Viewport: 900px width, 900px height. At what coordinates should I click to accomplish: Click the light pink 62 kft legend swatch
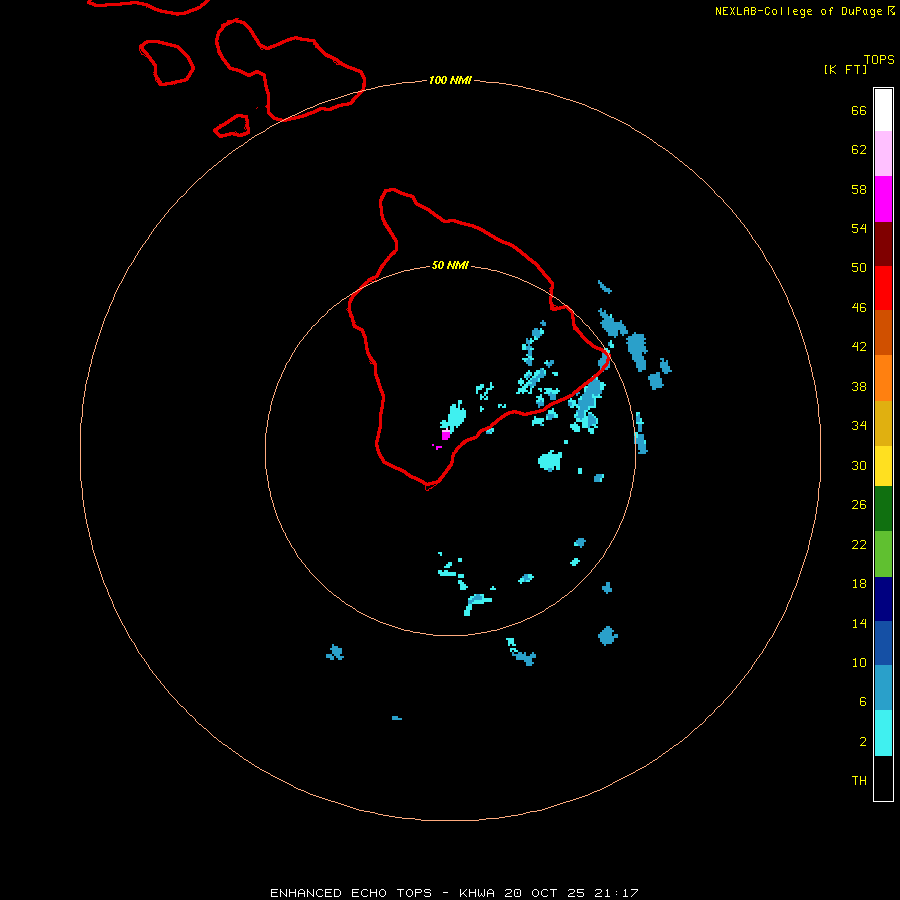pos(883,153)
